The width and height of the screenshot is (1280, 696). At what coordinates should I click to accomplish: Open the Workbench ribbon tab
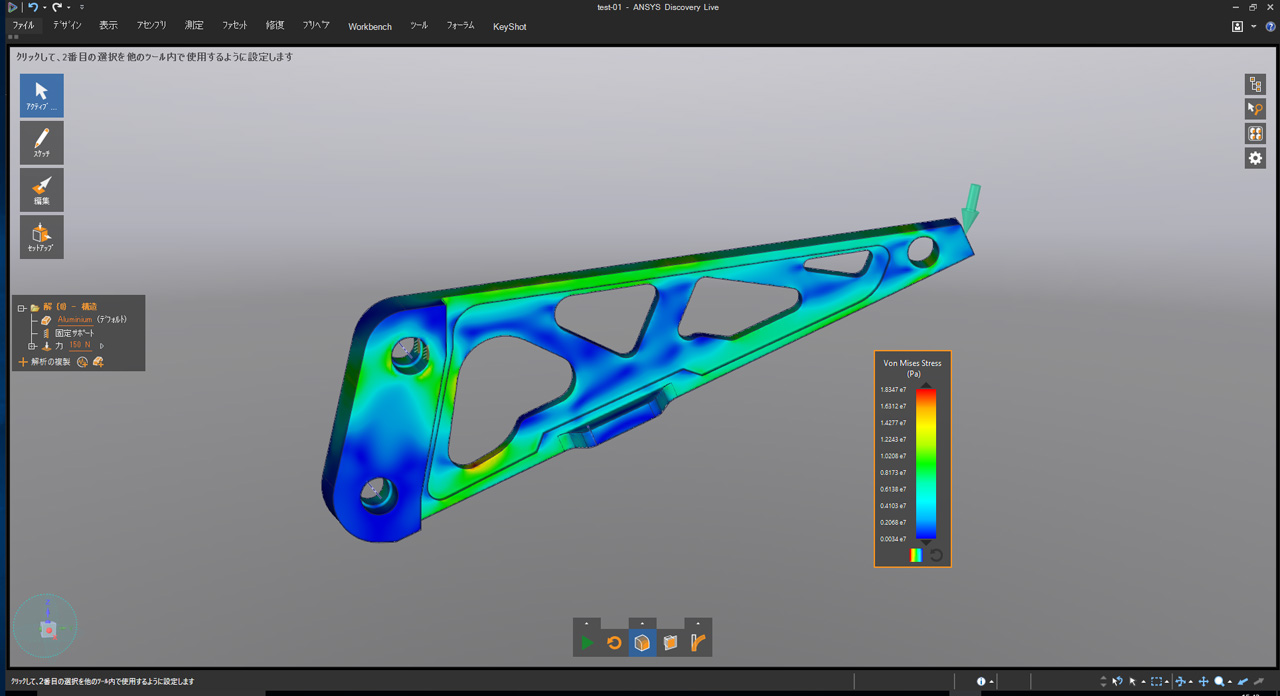pyautogui.click(x=369, y=27)
